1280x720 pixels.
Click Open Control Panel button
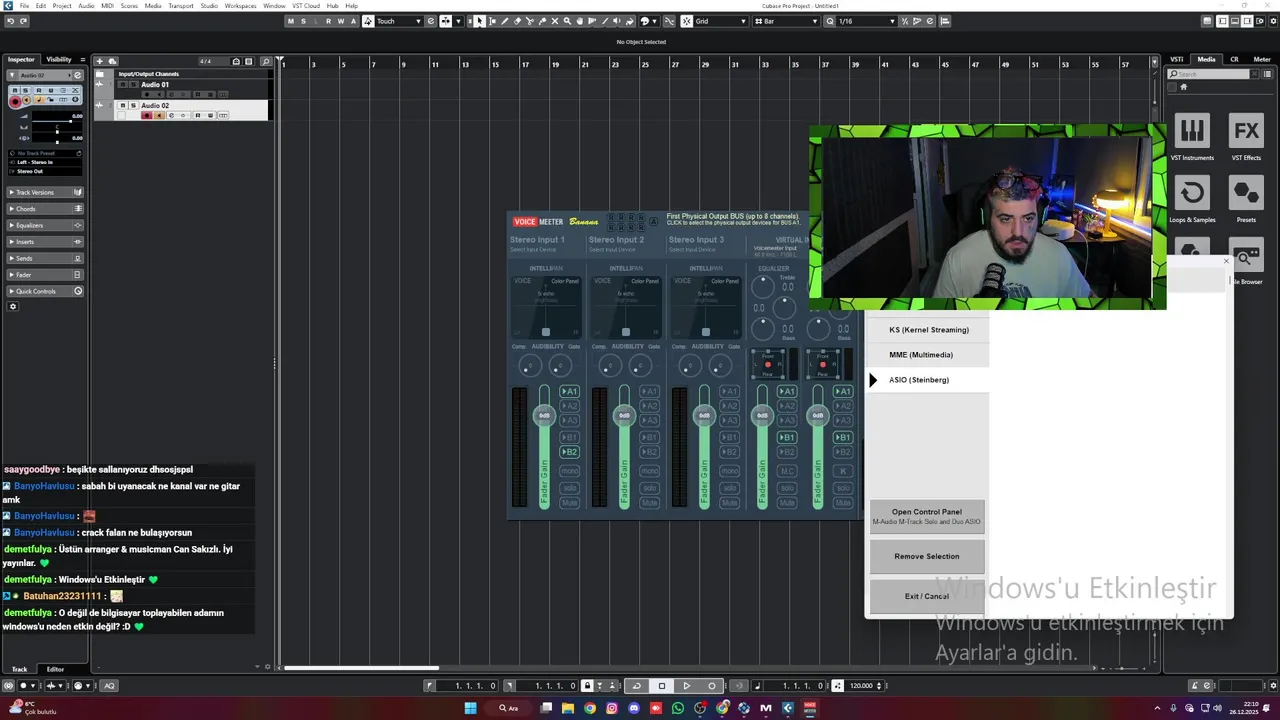click(927, 516)
